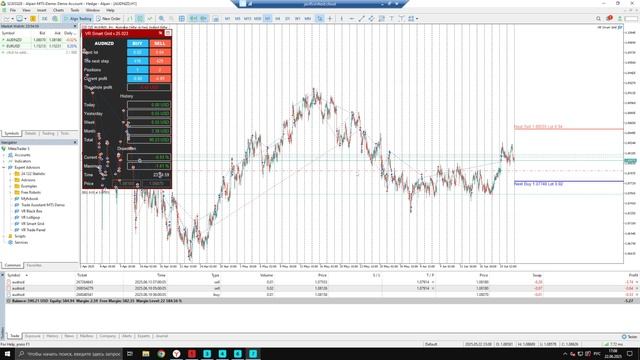Open the File menu
This screenshot has width=640, height=360.
(x=13, y=10)
